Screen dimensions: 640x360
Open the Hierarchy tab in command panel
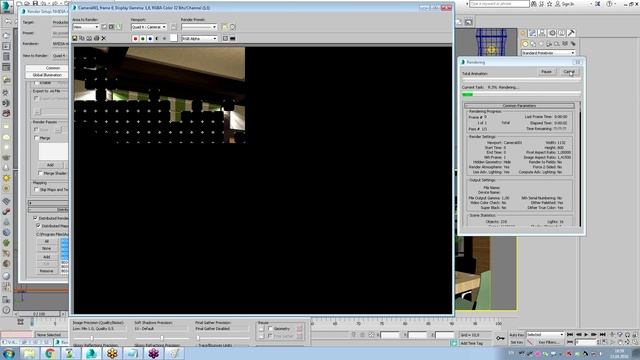[542, 33]
